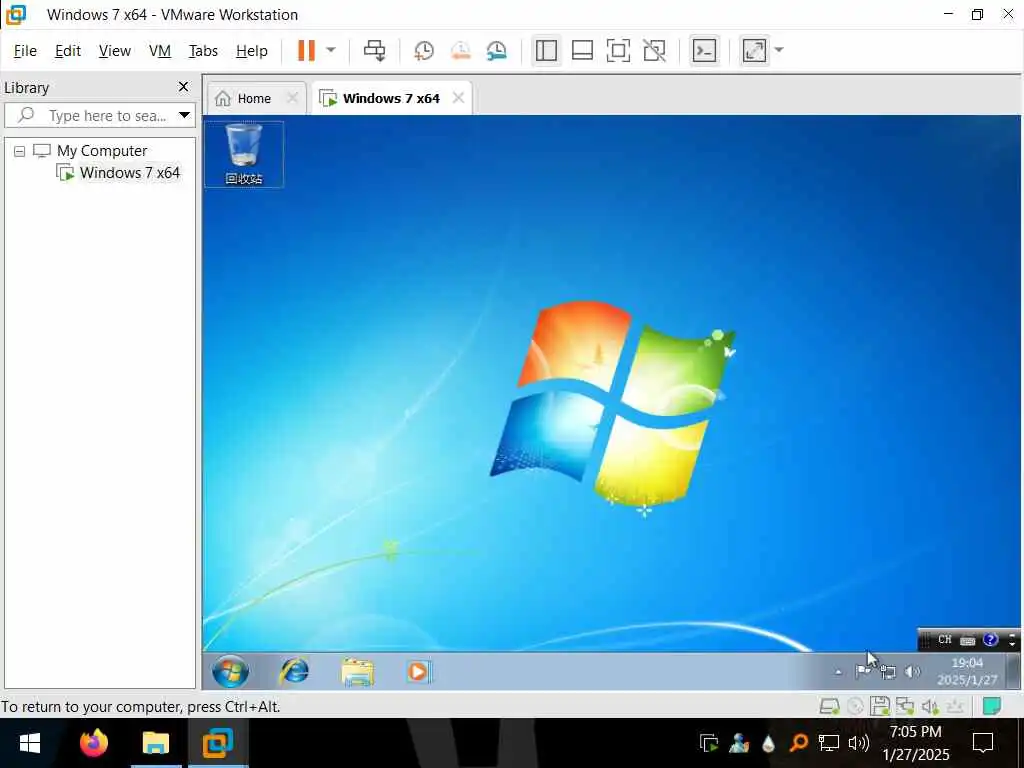Switch to Unity mode
Screen dimensions: 1024x768
click(654, 50)
